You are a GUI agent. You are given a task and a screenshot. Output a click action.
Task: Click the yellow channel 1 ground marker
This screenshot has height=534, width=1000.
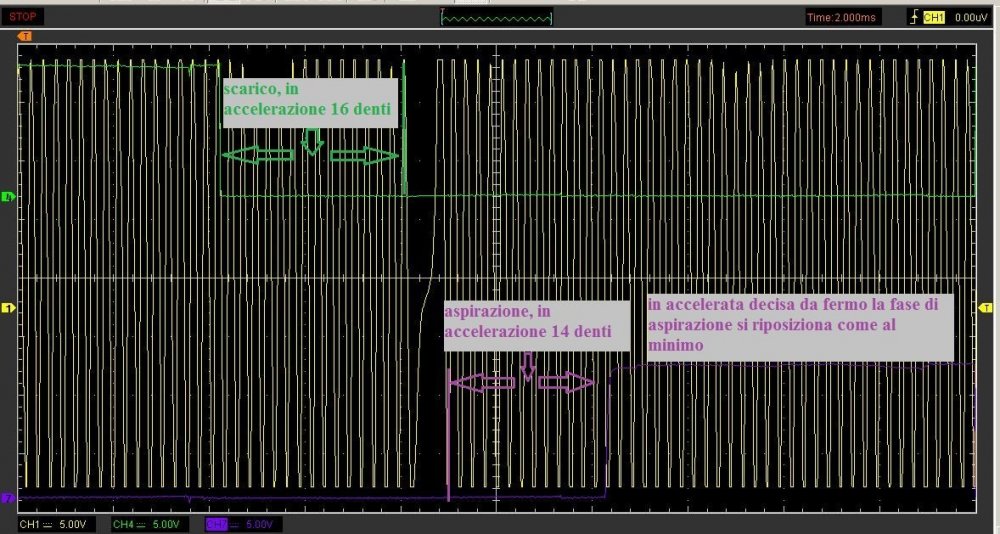tap(9, 308)
